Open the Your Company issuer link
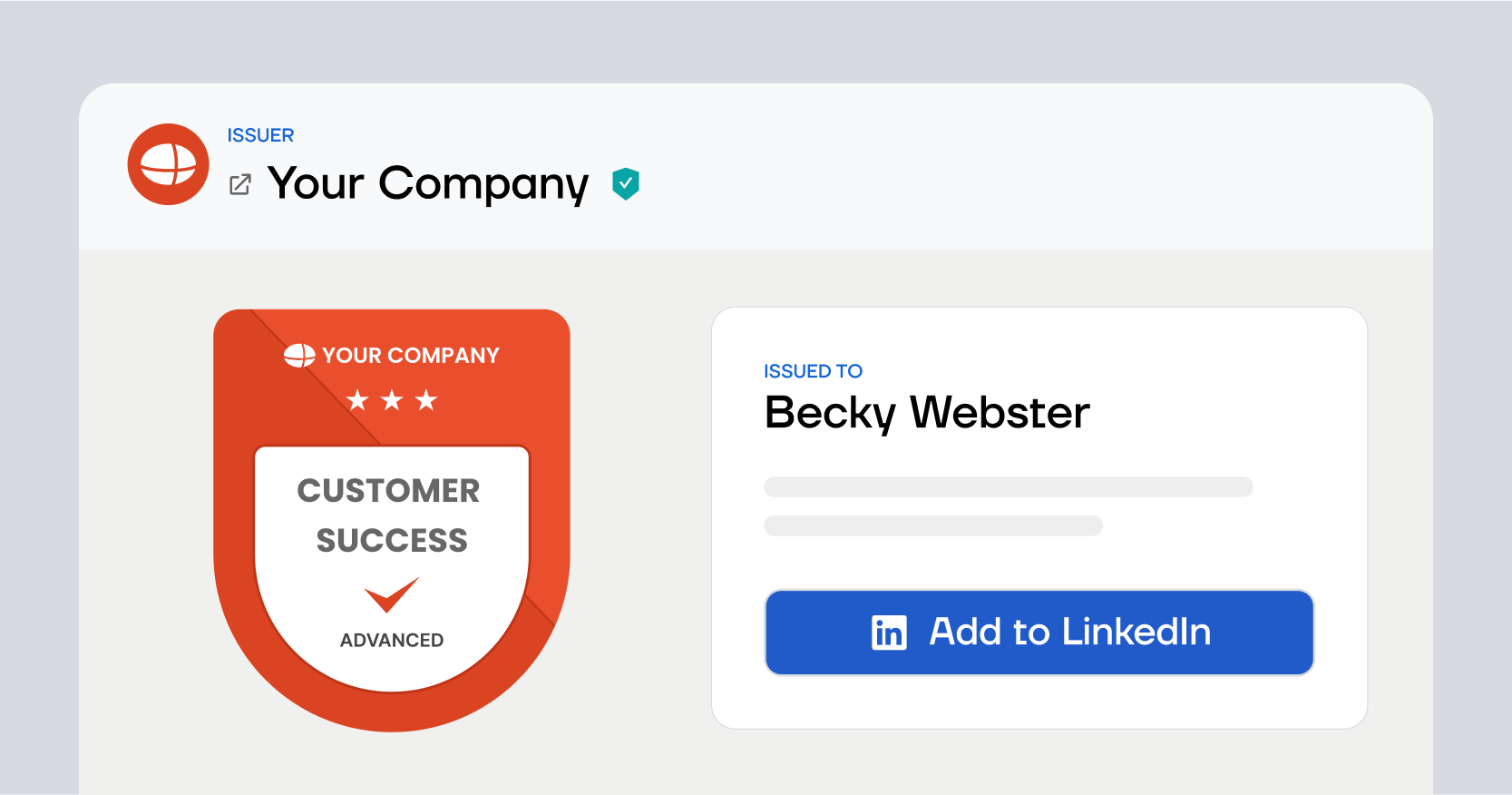 coord(428,183)
